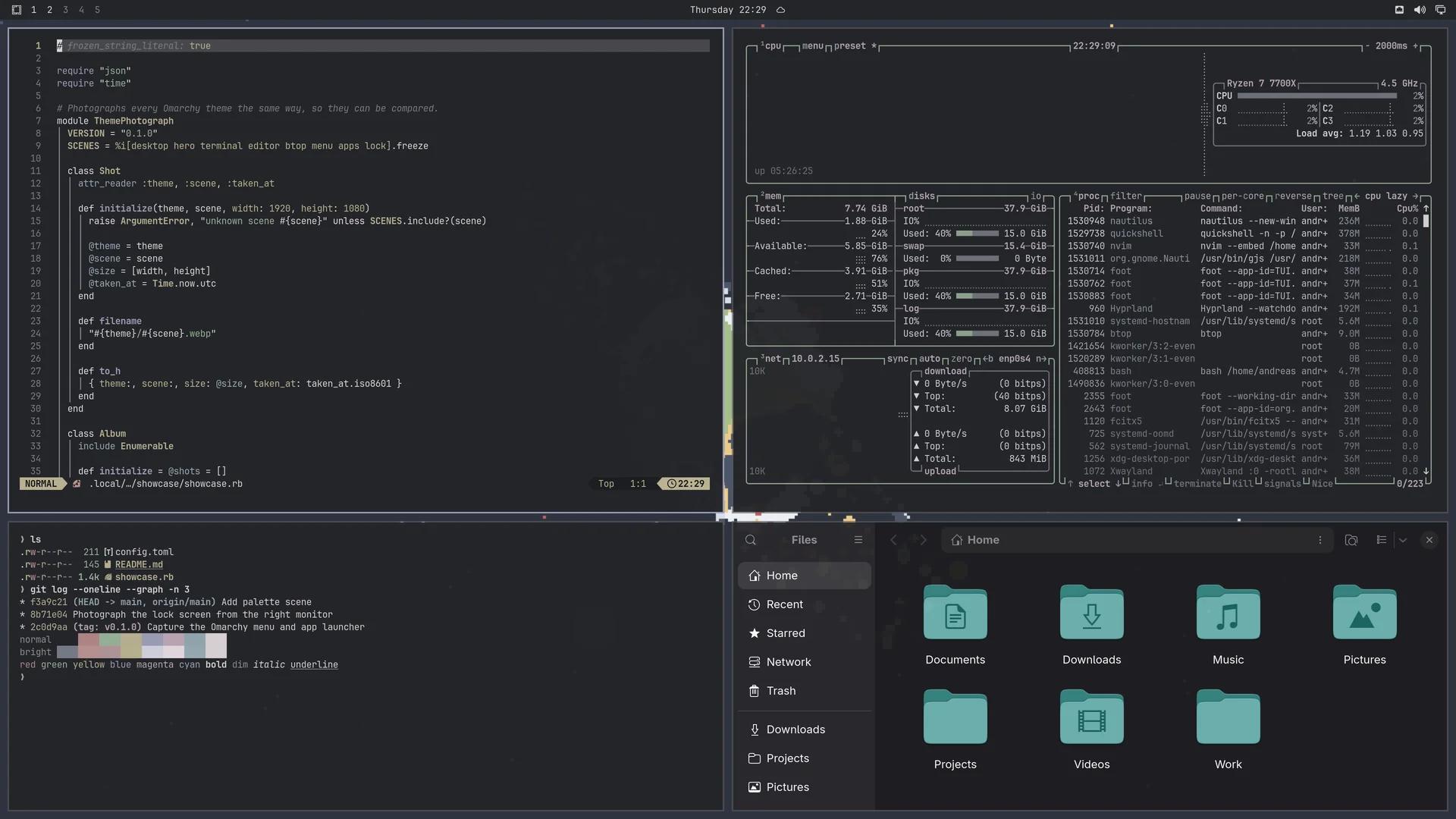1456x819 pixels.
Task: Click Nice in btop footer
Action: [1322, 484]
